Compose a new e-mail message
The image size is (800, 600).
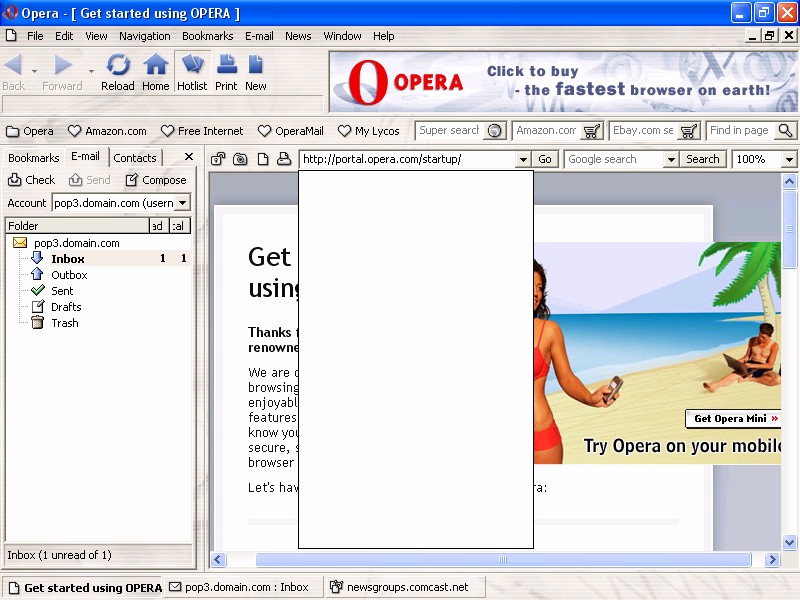point(156,180)
